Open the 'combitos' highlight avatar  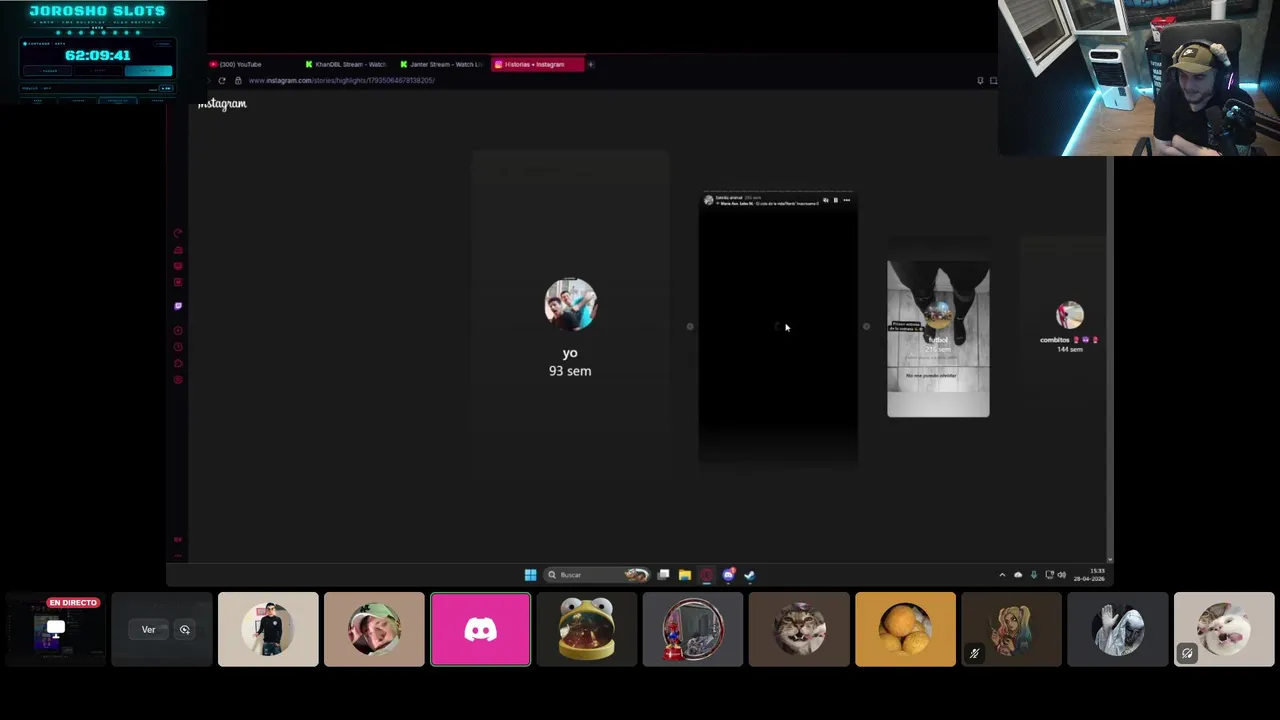coord(1070,315)
